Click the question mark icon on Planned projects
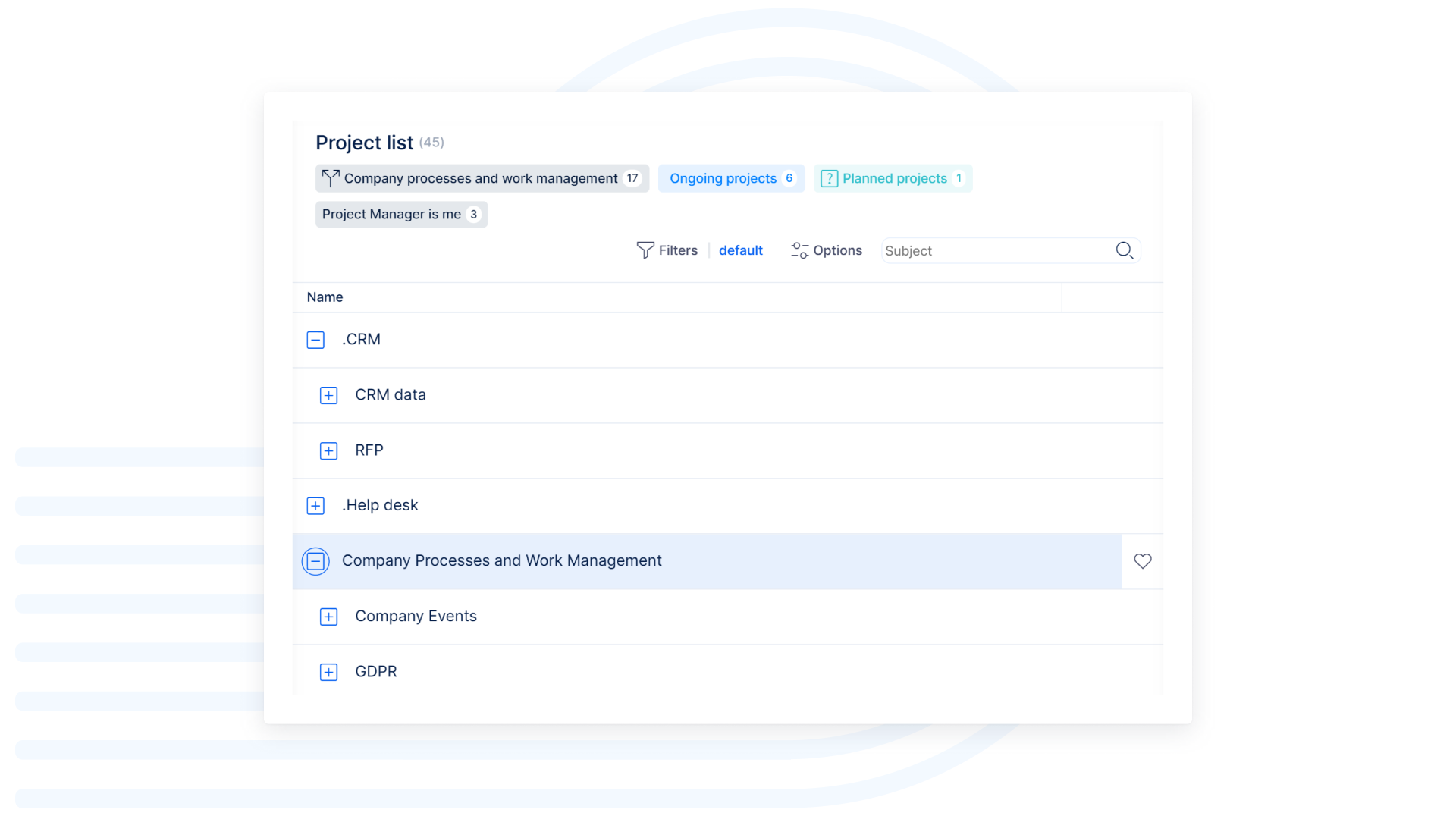Viewport: 1456px width, 816px height. point(829,179)
